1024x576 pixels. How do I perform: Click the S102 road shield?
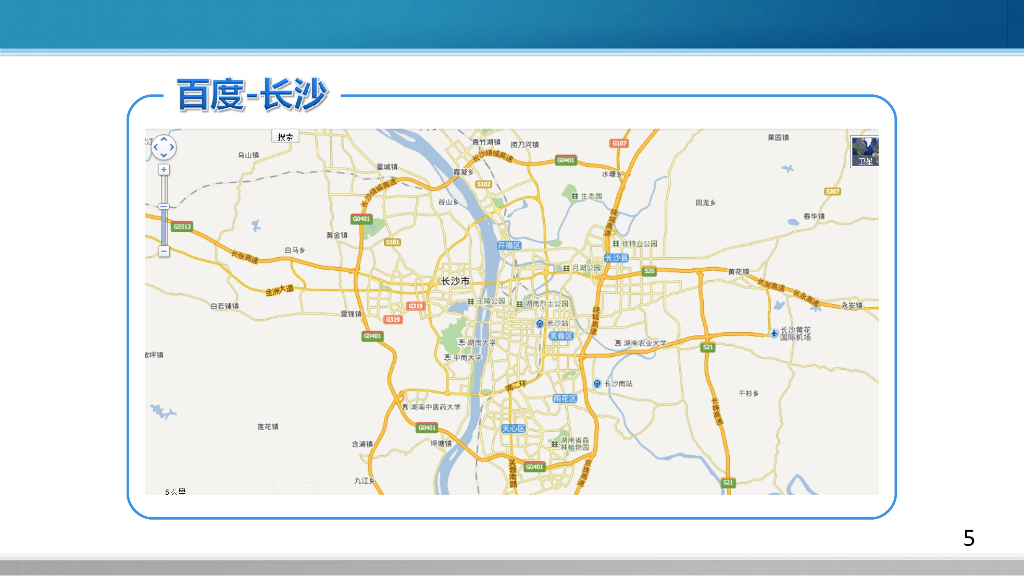tap(483, 184)
